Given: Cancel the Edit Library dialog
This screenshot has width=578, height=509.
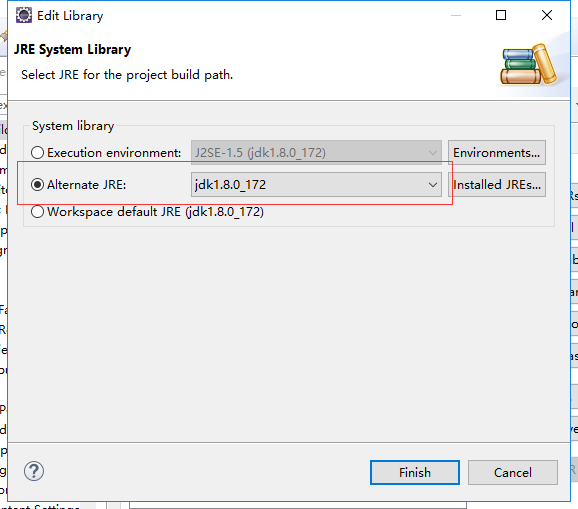Looking at the screenshot, I should tap(513, 473).
